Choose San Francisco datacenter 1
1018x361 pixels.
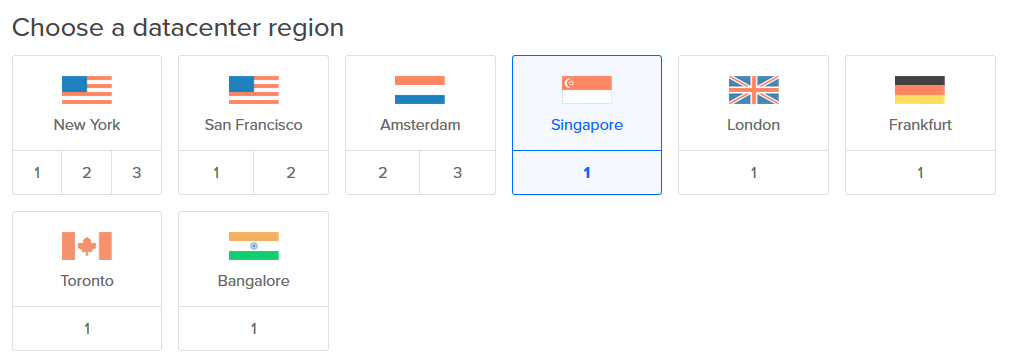(216, 173)
